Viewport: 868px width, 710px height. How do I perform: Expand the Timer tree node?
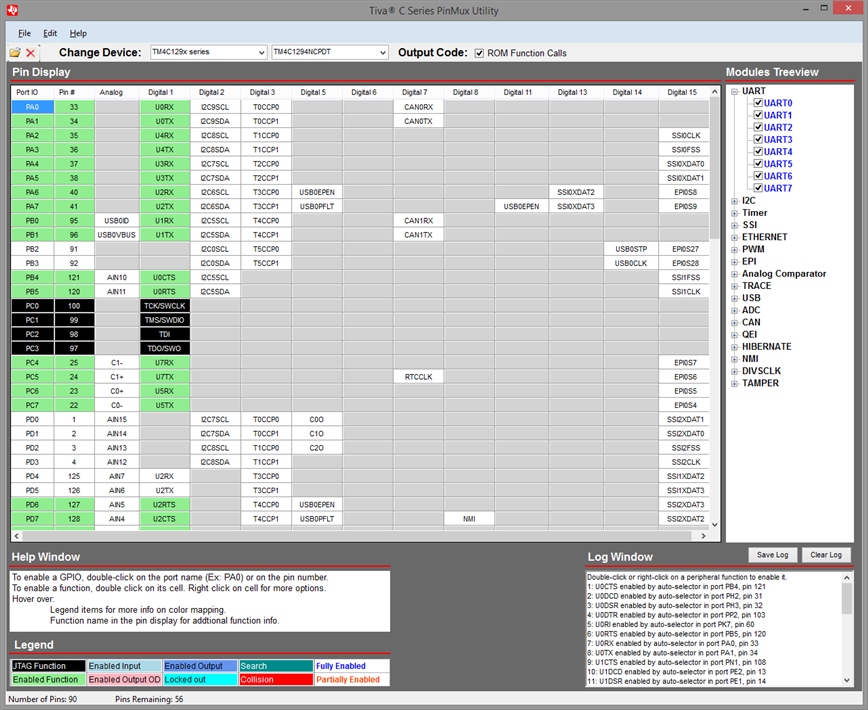point(735,213)
